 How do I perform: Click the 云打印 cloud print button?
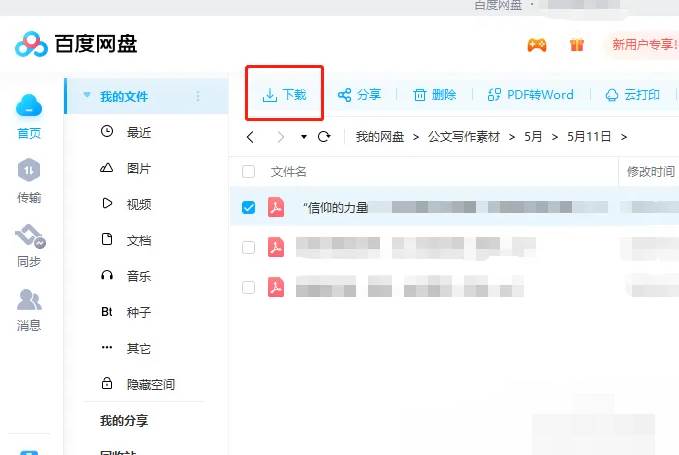(633, 95)
